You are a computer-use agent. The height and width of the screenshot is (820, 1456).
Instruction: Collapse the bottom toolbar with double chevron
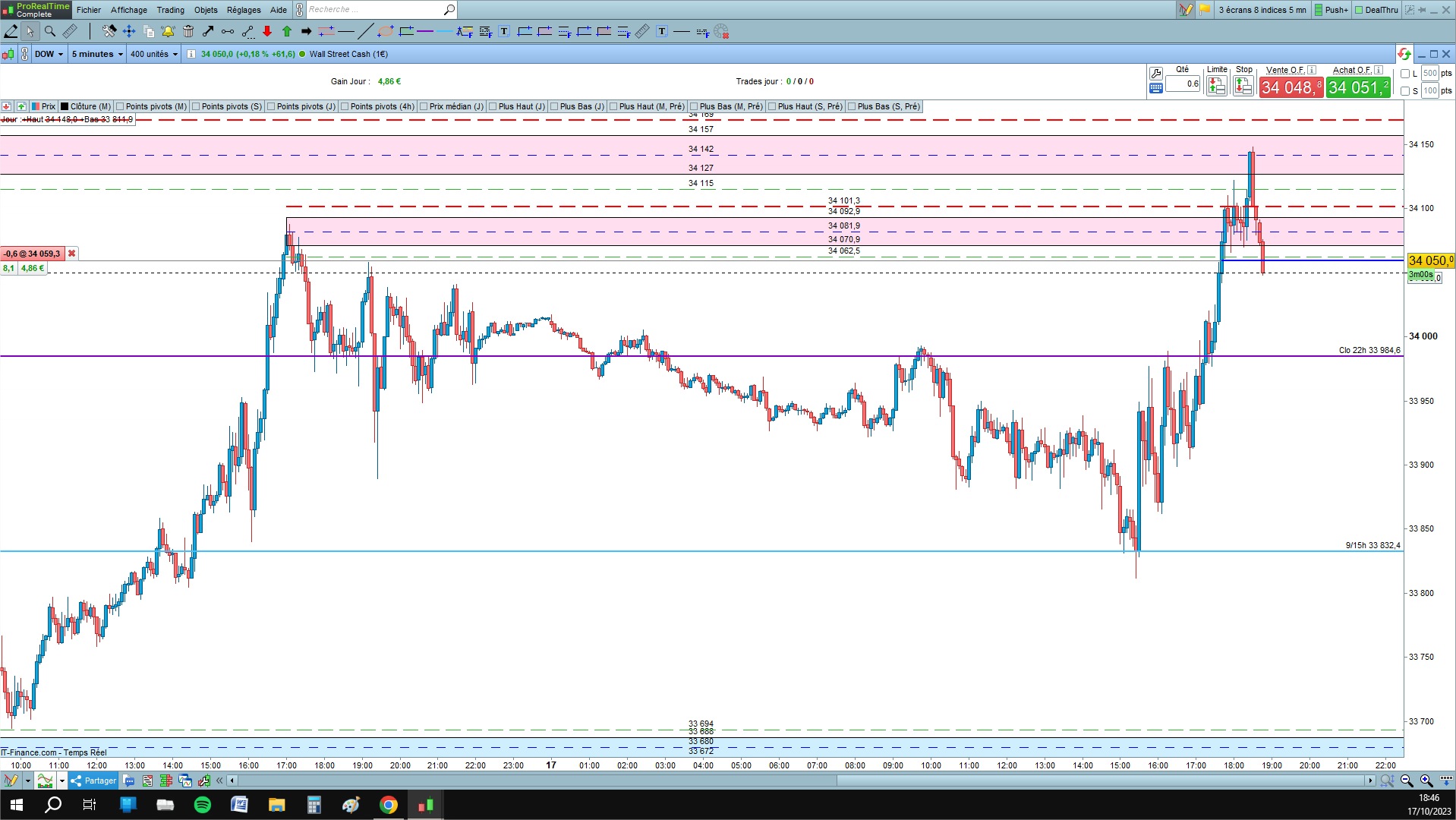tap(220, 781)
